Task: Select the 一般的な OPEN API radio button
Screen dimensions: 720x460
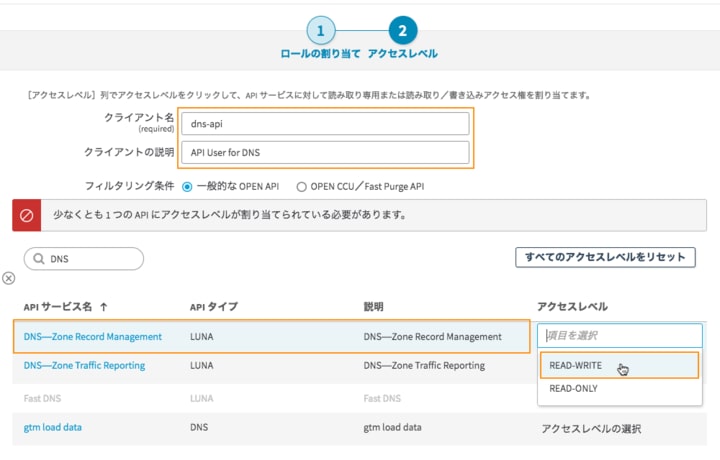Action: pyautogui.click(x=187, y=186)
